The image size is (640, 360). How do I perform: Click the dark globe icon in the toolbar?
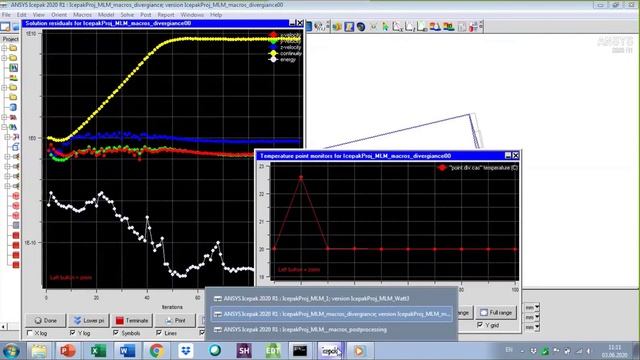361,27
